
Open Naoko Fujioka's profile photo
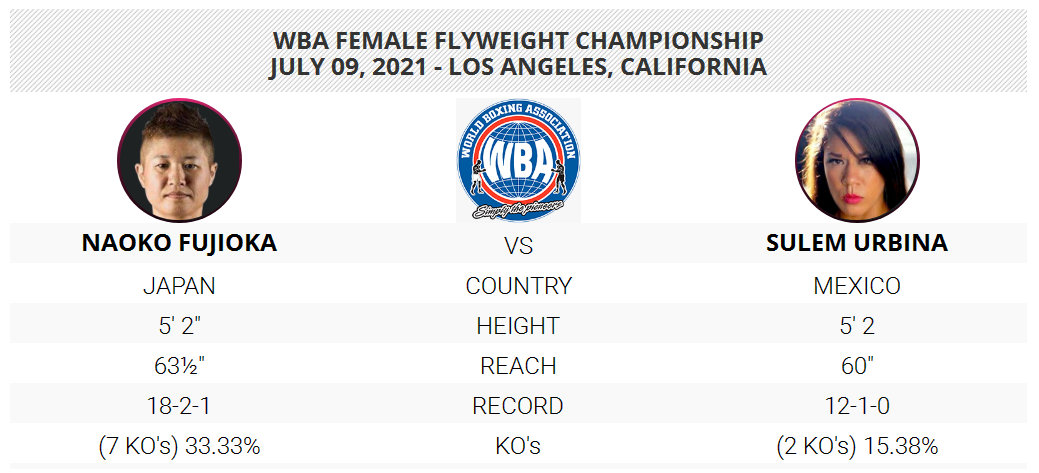click(180, 160)
